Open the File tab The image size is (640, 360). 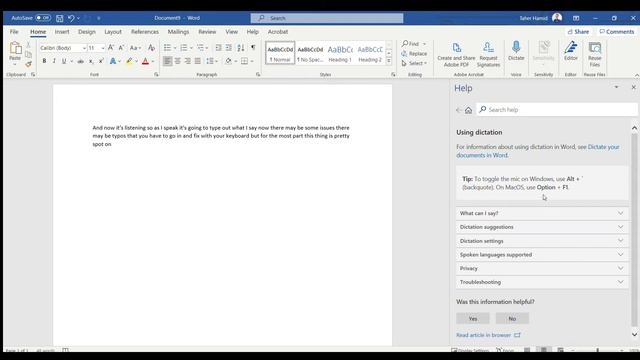click(14, 32)
